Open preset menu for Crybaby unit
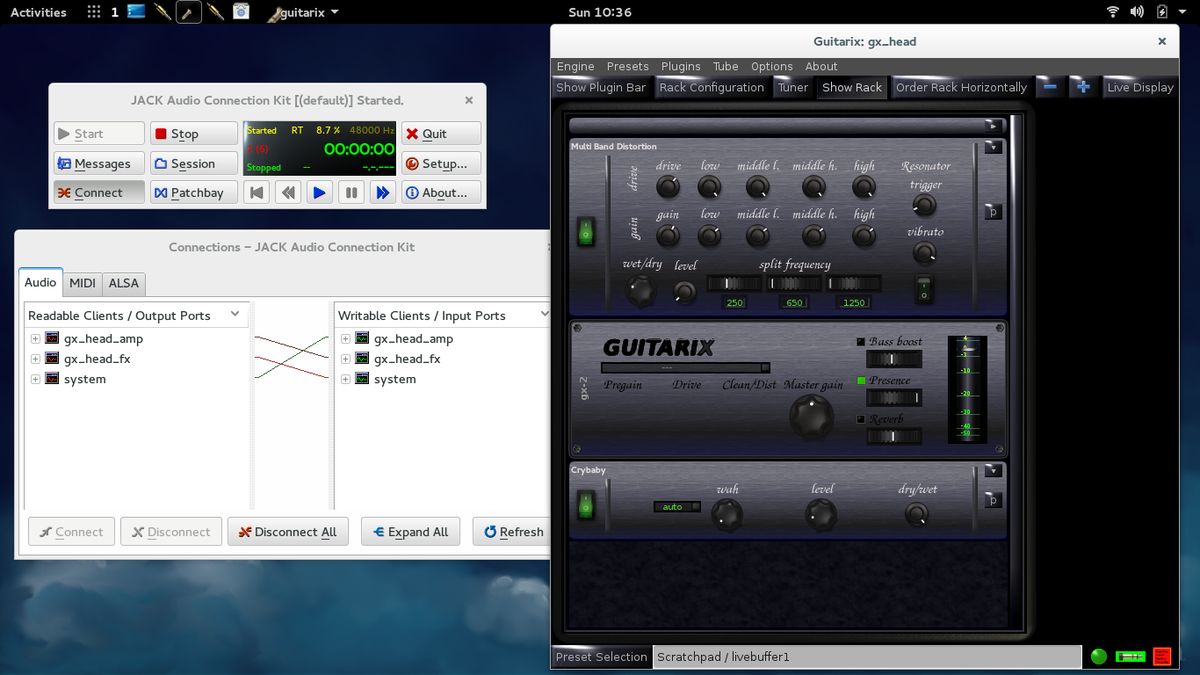Viewport: 1200px width, 675px height. 993,500
